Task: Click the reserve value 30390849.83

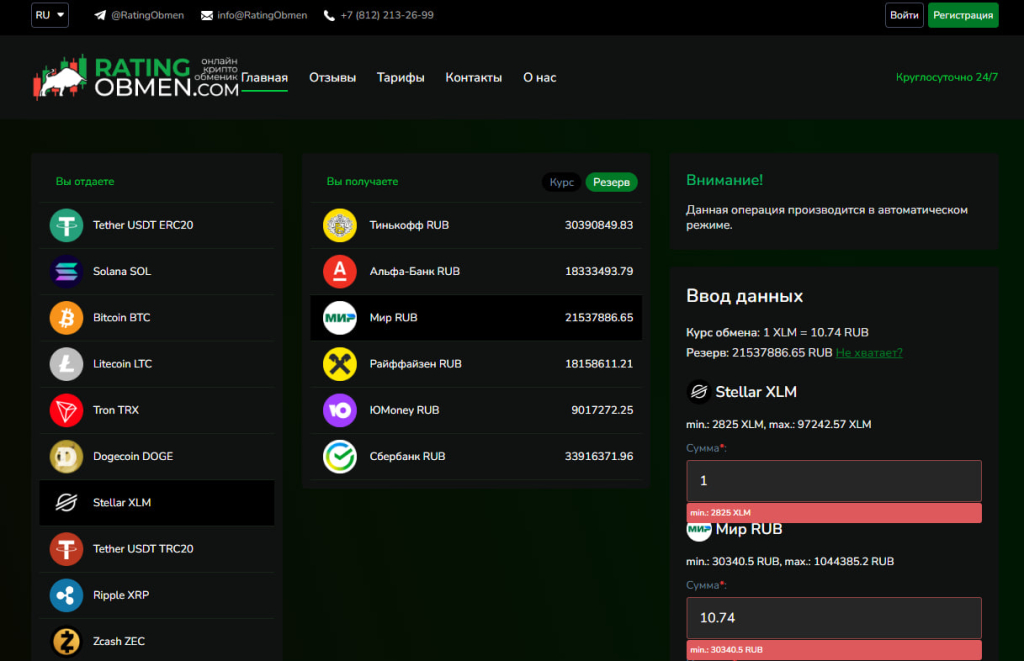Action: click(599, 225)
